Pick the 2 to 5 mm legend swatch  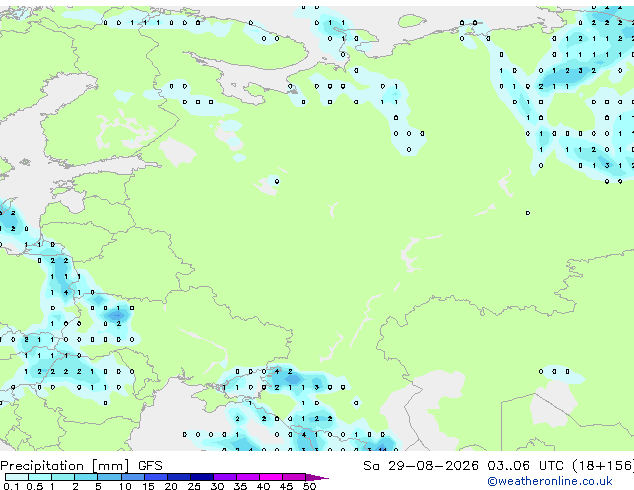pos(86,477)
